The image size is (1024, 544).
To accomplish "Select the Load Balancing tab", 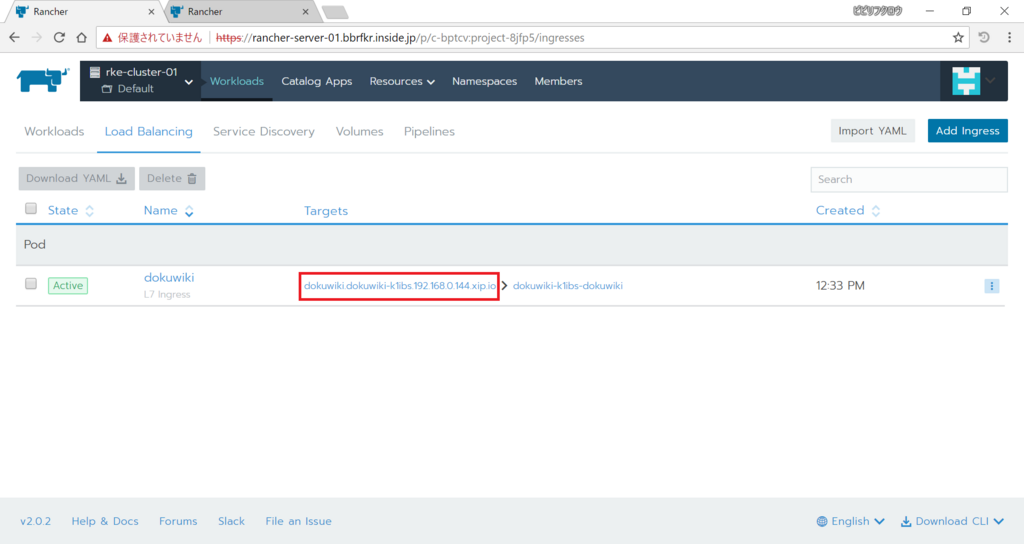I will [x=149, y=131].
